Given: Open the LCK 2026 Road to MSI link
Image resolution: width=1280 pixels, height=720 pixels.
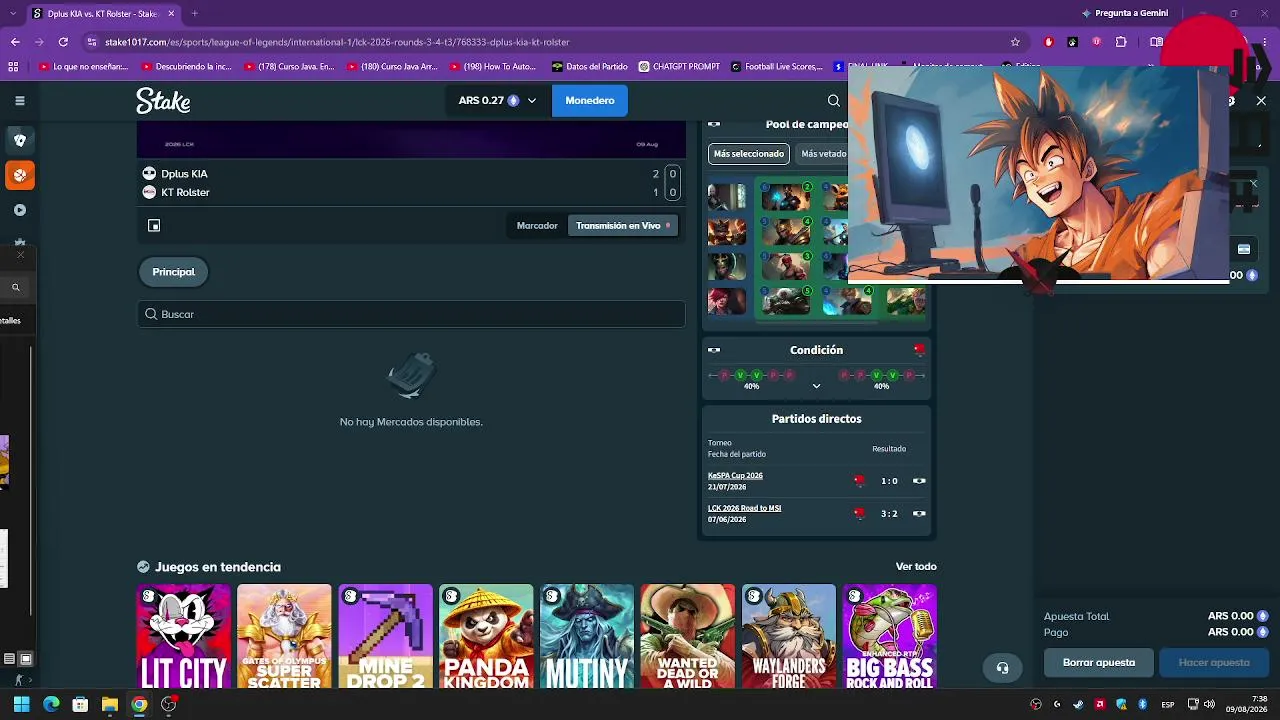Looking at the screenshot, I should (744, 508).
